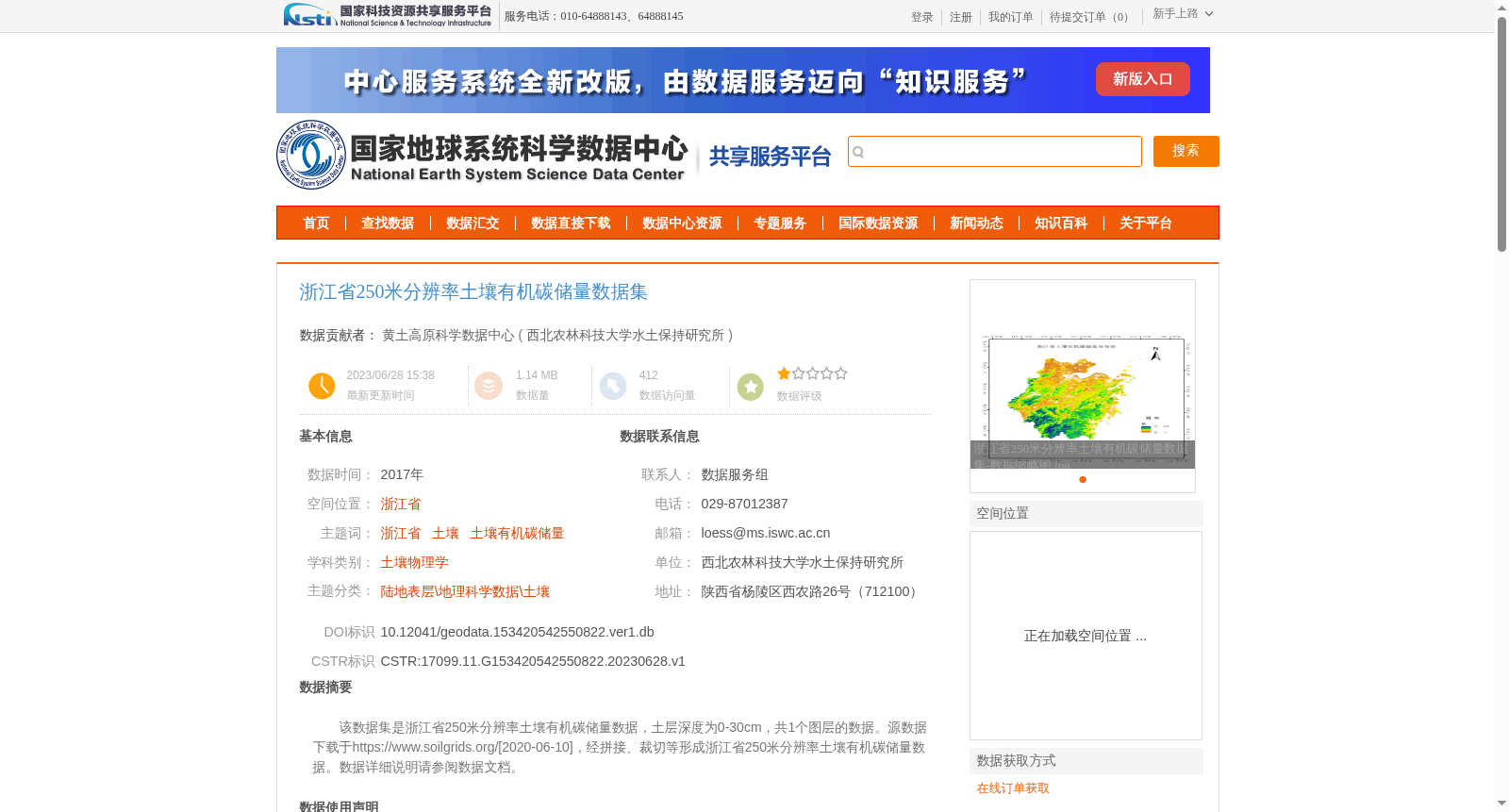Screen dimensions: 1509x812
Task: Click the data visits pointer icon
Action: [613, 386]
